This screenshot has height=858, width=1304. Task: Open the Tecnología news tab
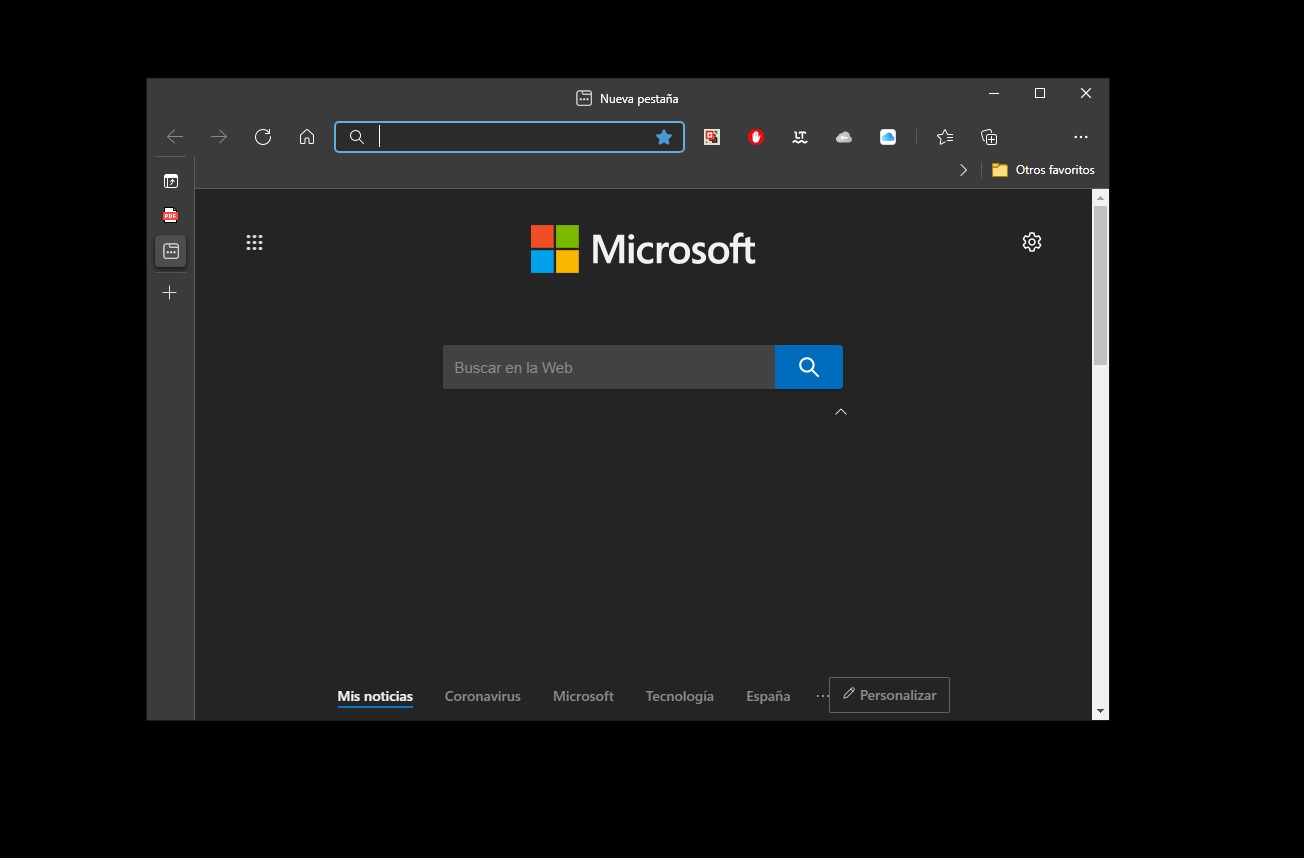pyautogui.click(x=680, y=696)
